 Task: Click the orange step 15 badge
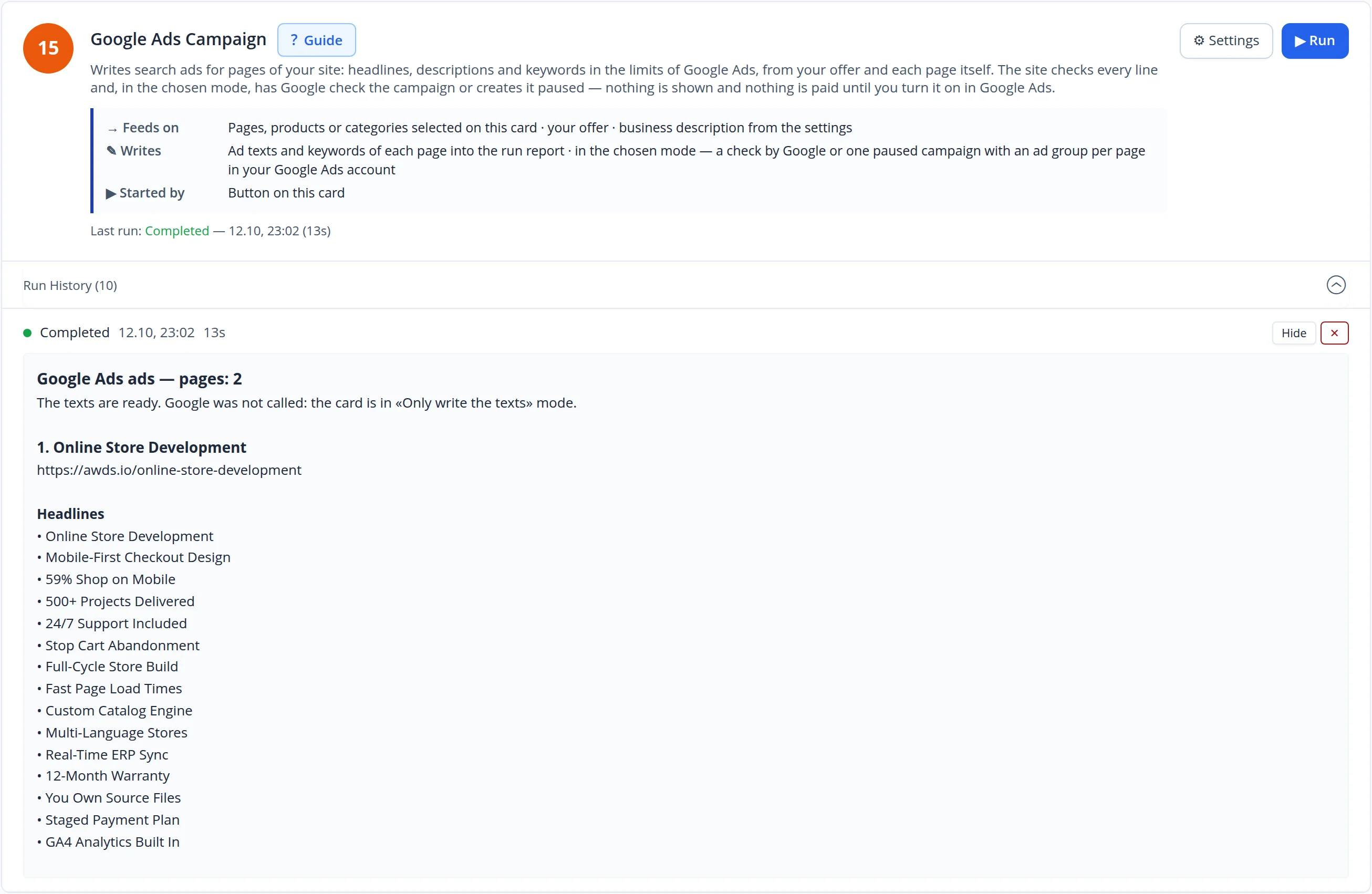pyautogui.click(x=48, y=48)
